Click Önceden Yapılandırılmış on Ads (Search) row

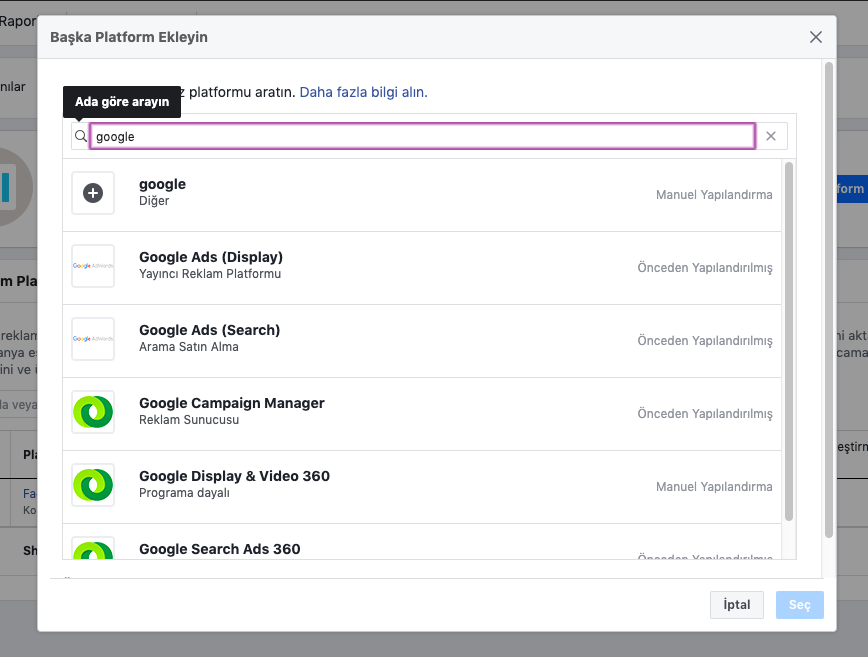(x=705, y=341)
